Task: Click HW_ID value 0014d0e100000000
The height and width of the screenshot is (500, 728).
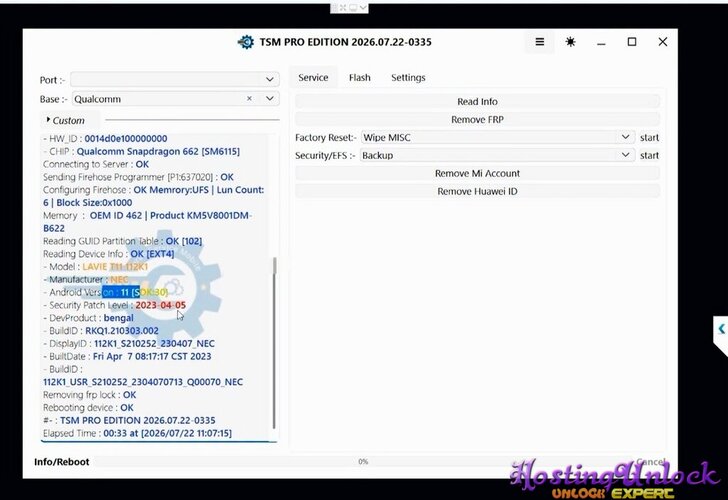Action: pyautogui.click(x=126, y=138)
